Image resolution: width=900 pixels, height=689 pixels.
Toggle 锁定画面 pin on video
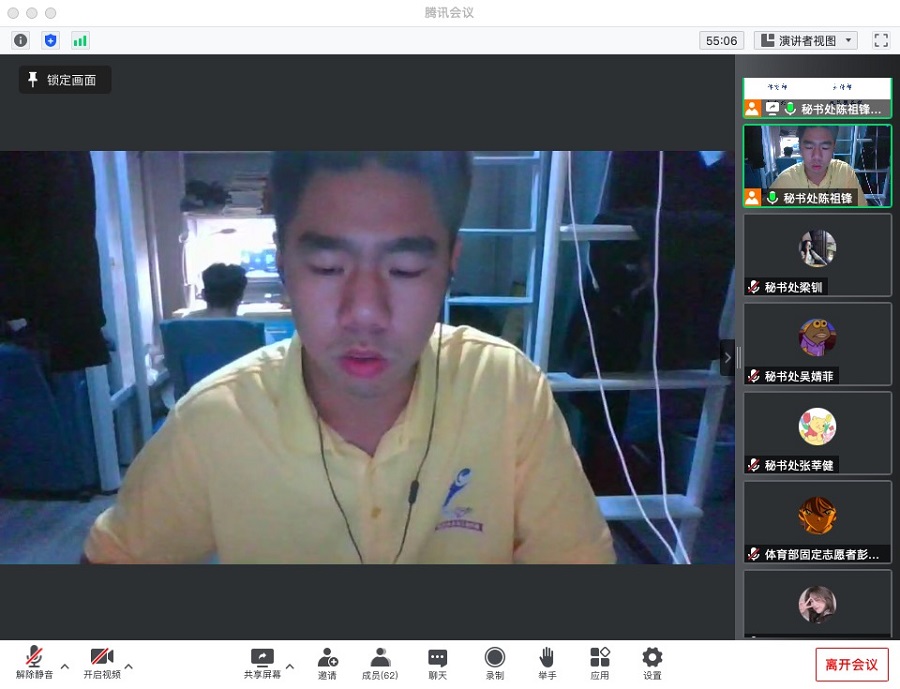[64, 80]
